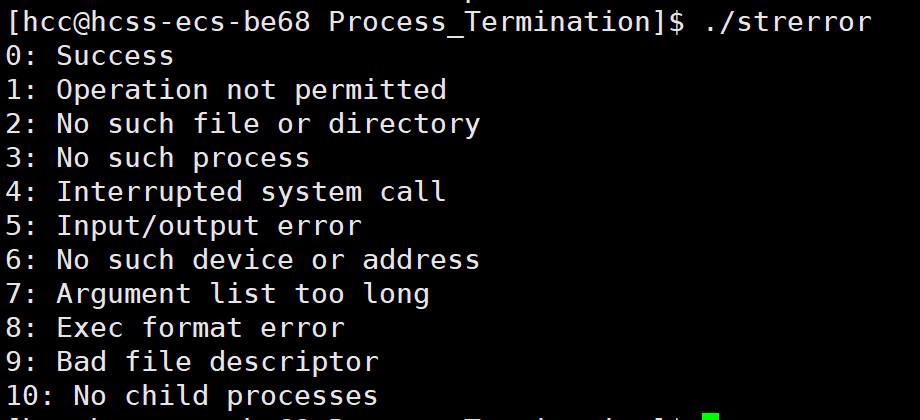
Task: Click the 'Input/output error' line
Action: coord(184,226)
